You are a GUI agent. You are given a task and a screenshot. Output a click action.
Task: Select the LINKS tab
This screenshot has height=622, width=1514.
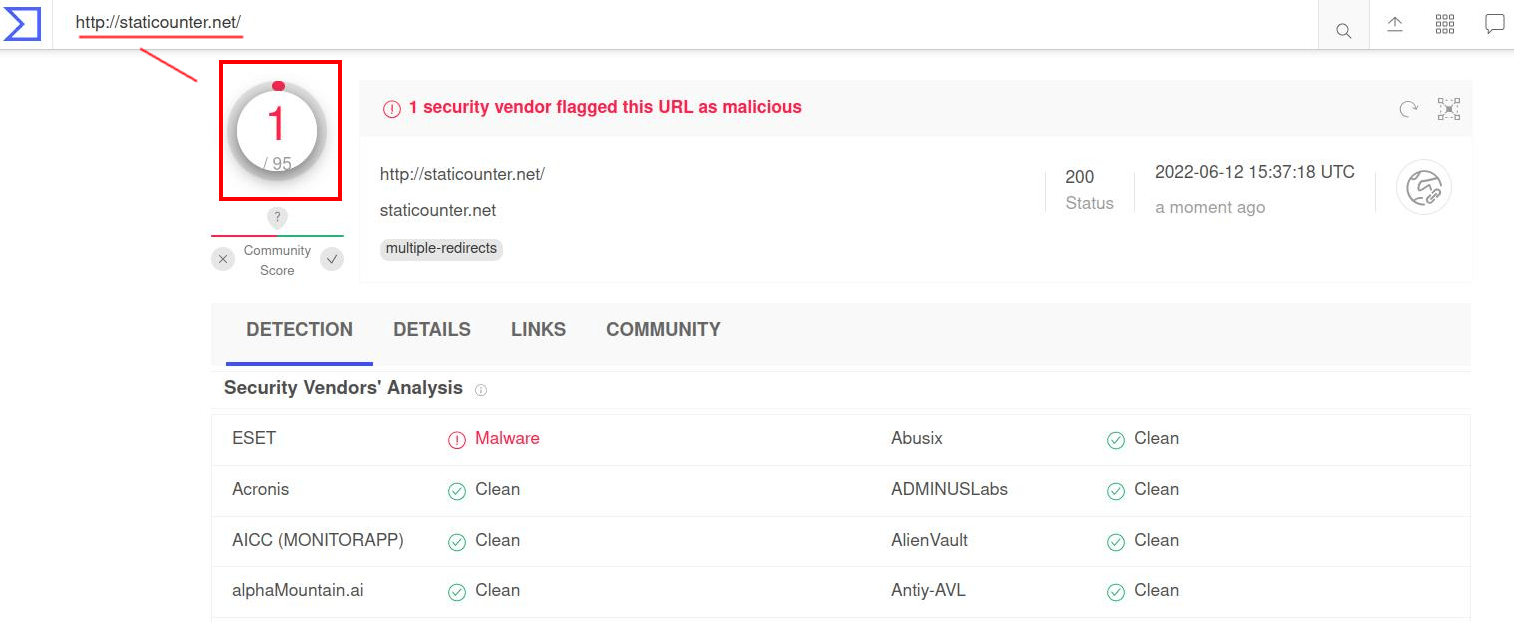538,329
